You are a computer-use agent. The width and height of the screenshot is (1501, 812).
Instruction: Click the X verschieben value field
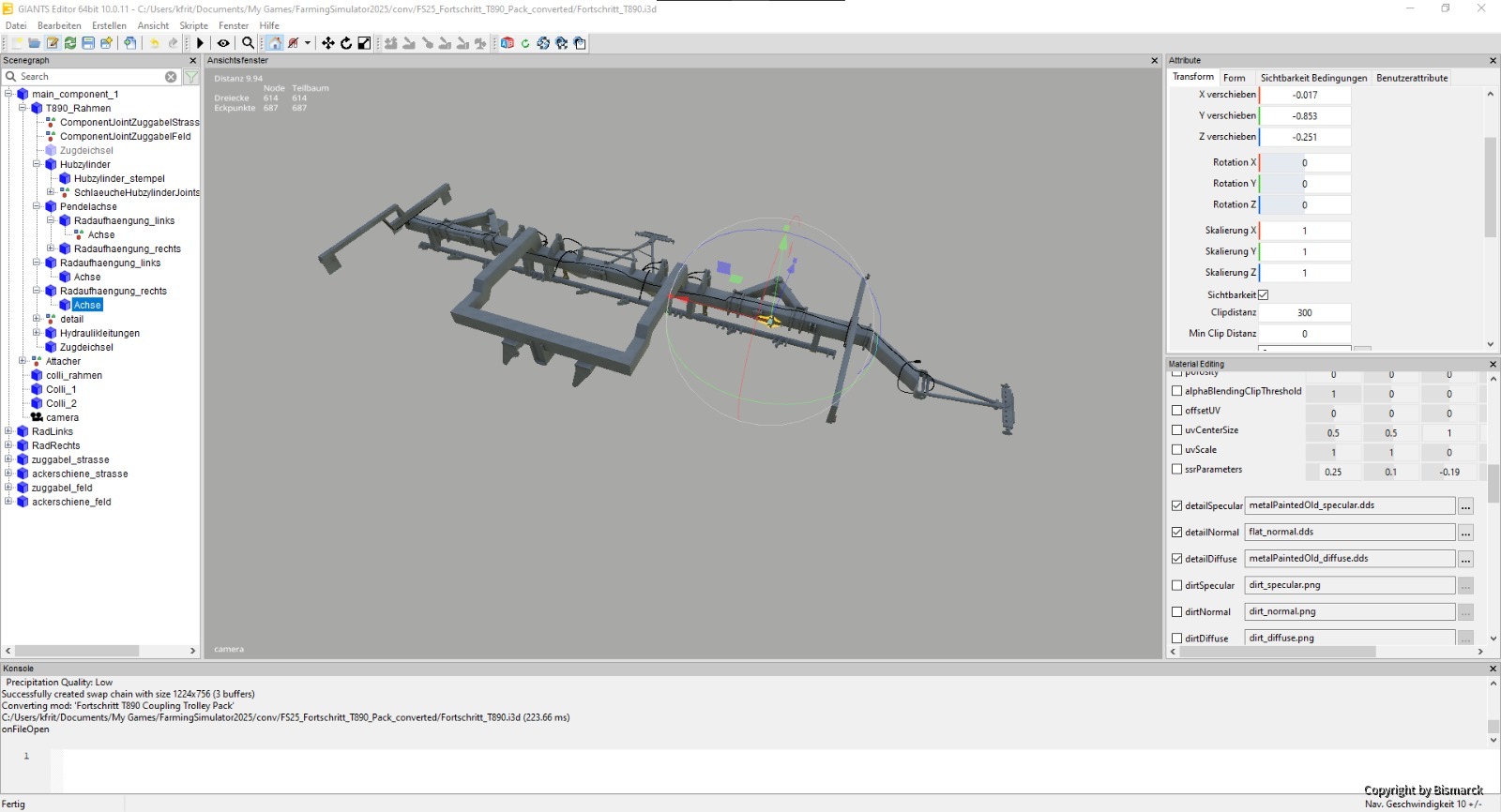1305,95
